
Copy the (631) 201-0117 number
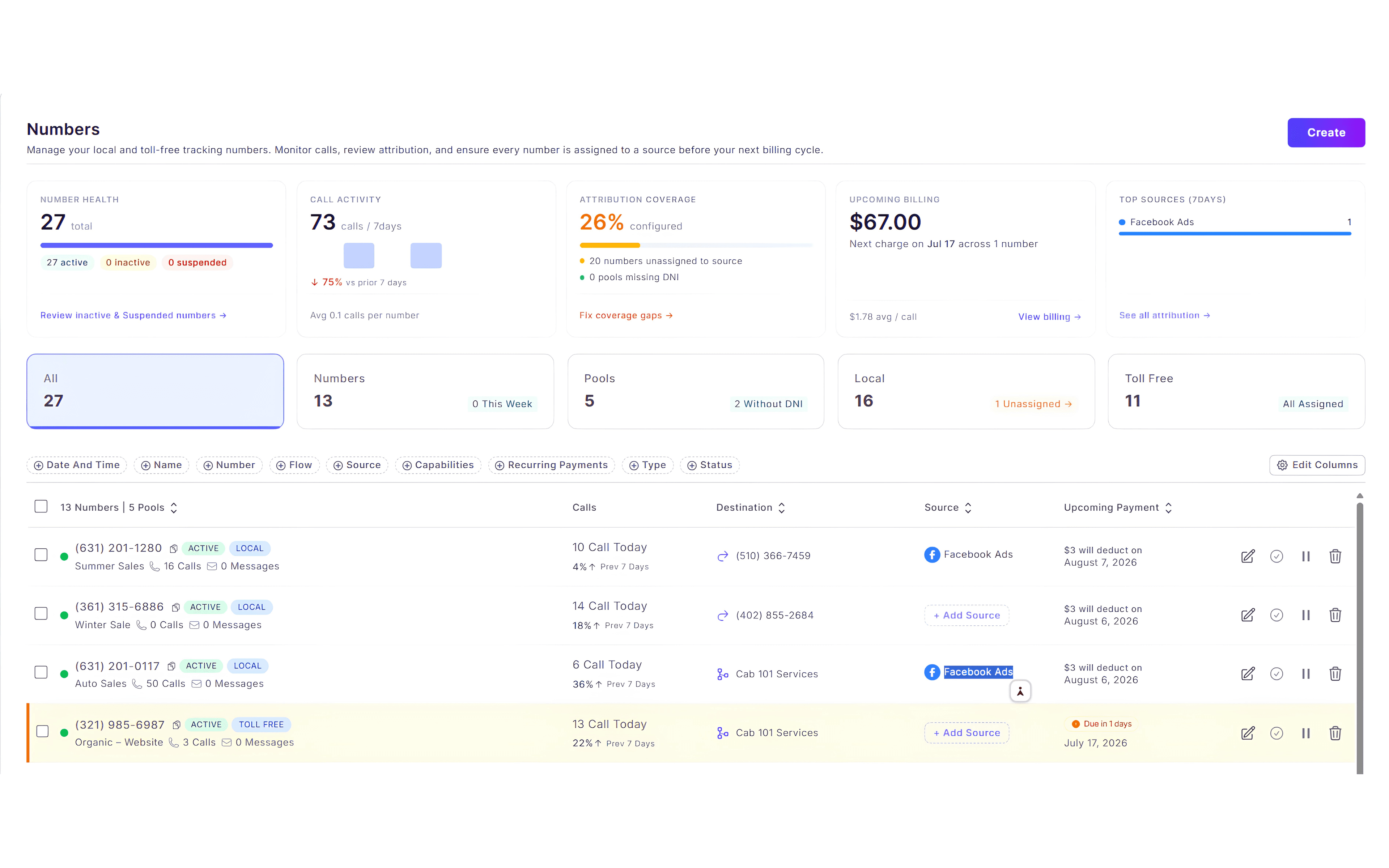pyautogui.click(x=171, y=666)
